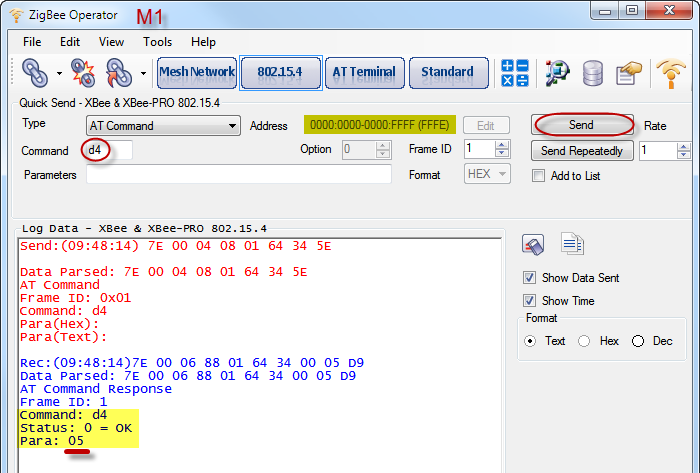This screenshot has width=700, height=473.
Task: Click the network search magnifier icon
Action: [x=557, y=73]
